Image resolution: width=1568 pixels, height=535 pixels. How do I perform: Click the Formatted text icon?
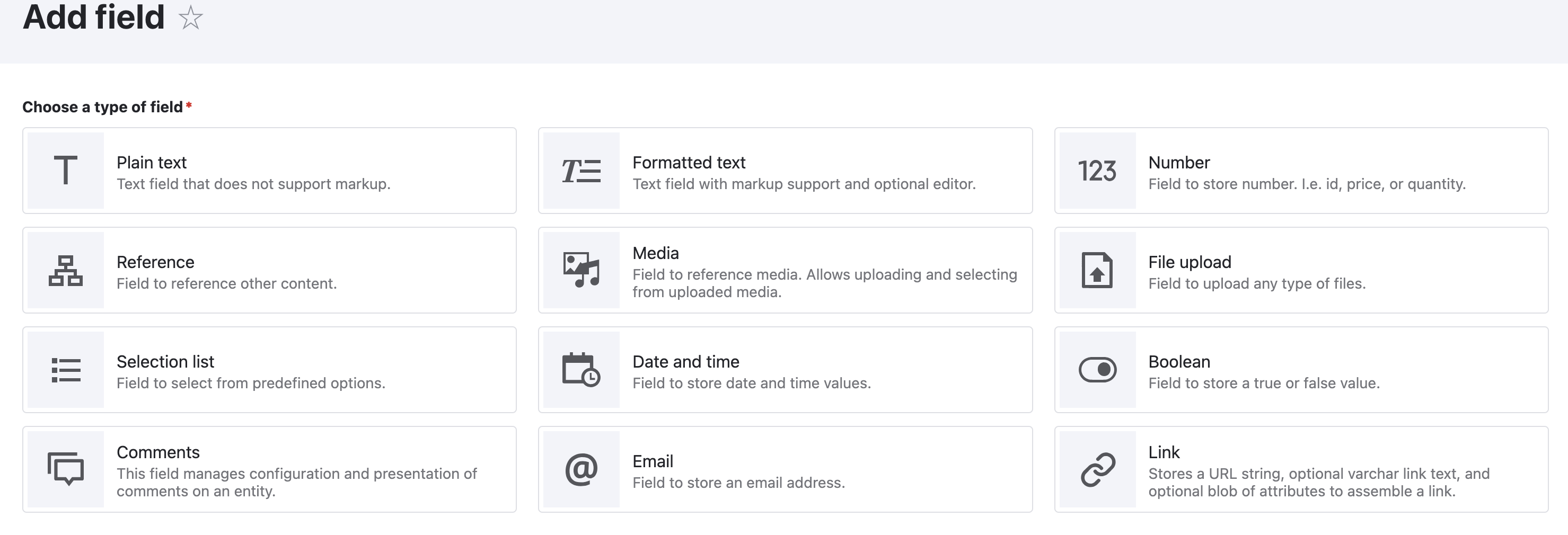(x=582, y=170)
